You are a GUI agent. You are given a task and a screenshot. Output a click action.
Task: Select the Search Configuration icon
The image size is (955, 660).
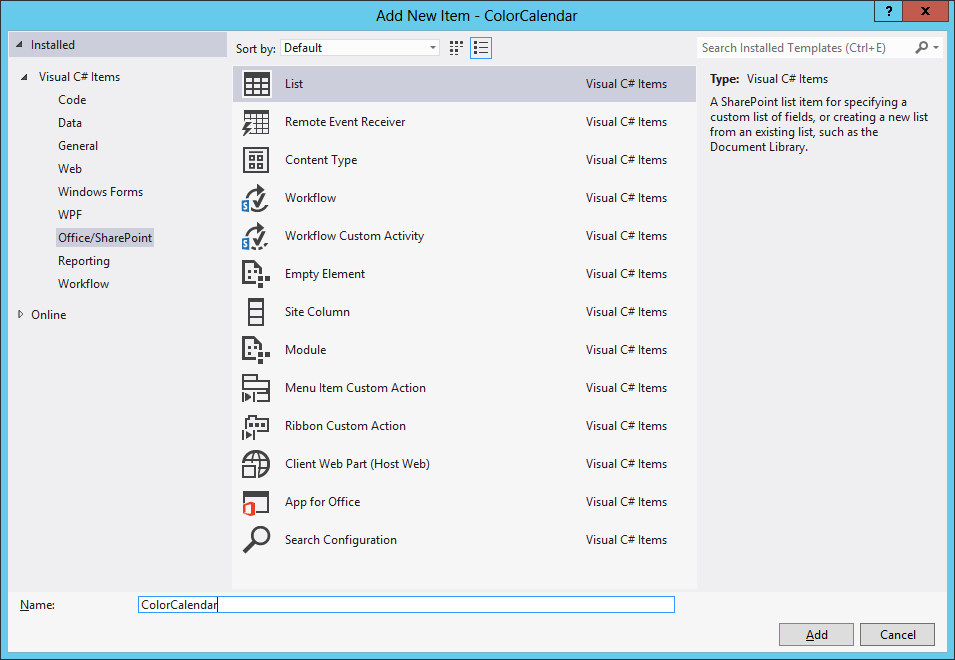click(256, 540)
